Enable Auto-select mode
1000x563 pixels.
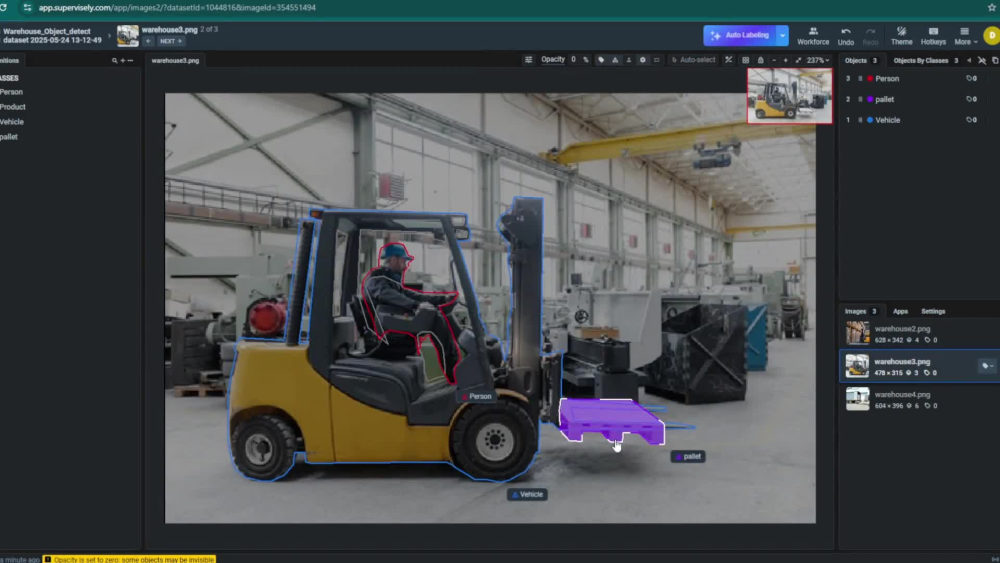pos(693,60)
